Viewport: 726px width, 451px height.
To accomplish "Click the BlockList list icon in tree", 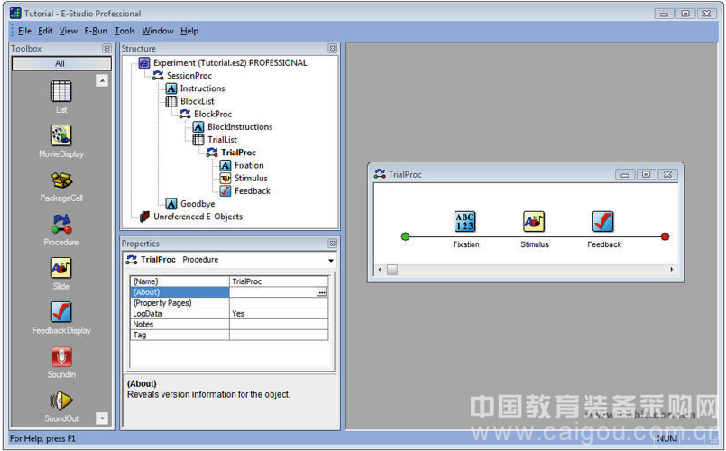I will tap(171, 101).
